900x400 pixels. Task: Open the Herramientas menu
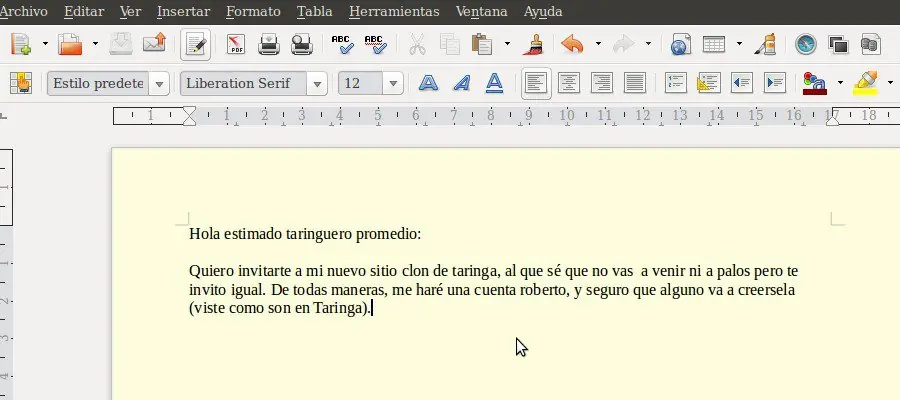tap(394, 11)
